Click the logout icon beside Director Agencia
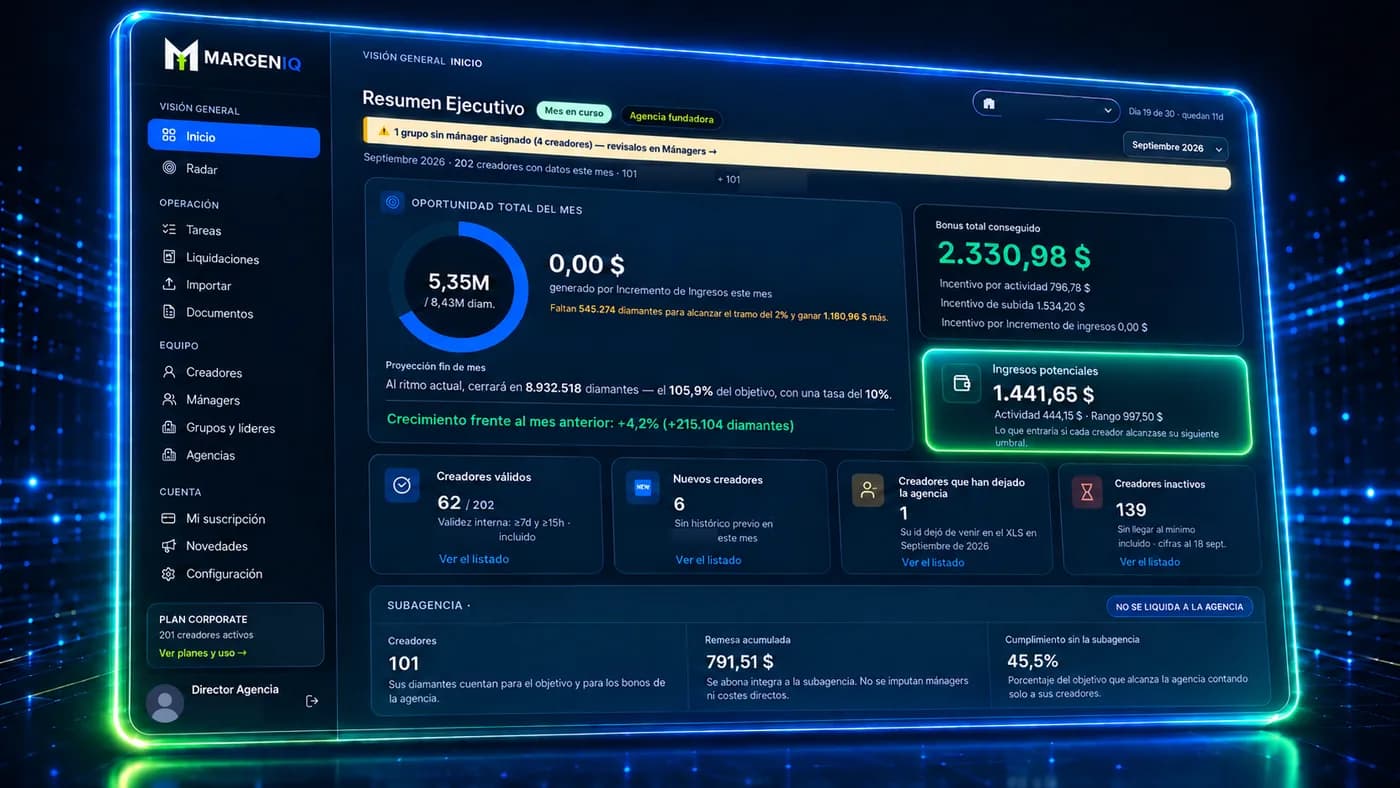This screenshot has width=1400, height=788. tap(312, 701)
